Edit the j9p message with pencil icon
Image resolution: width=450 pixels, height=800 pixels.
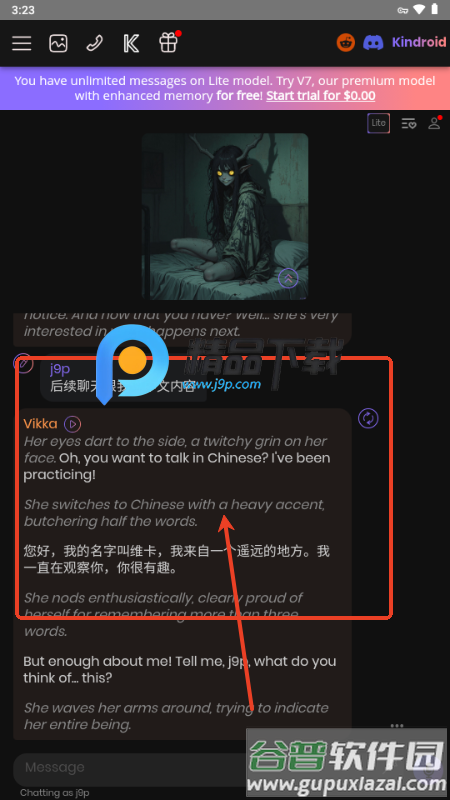click(x=23, y=363)
